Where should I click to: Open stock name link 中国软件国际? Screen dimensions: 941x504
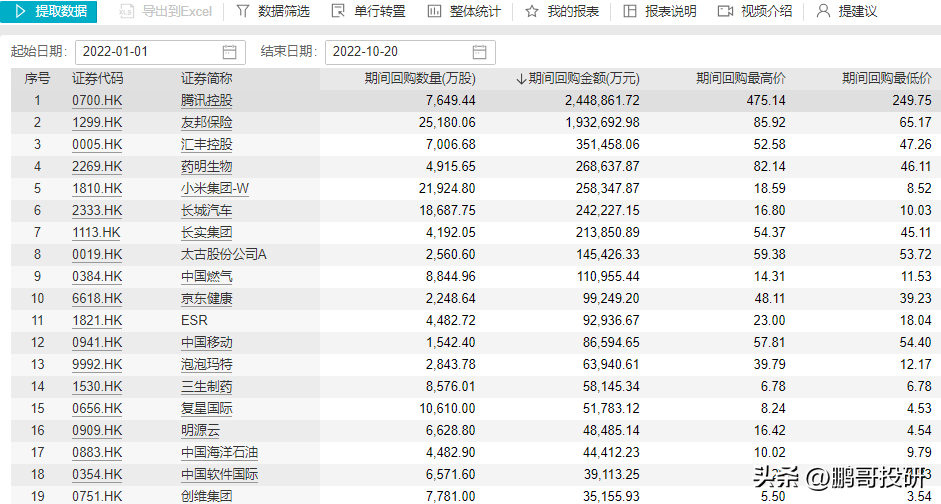point(220,475)
